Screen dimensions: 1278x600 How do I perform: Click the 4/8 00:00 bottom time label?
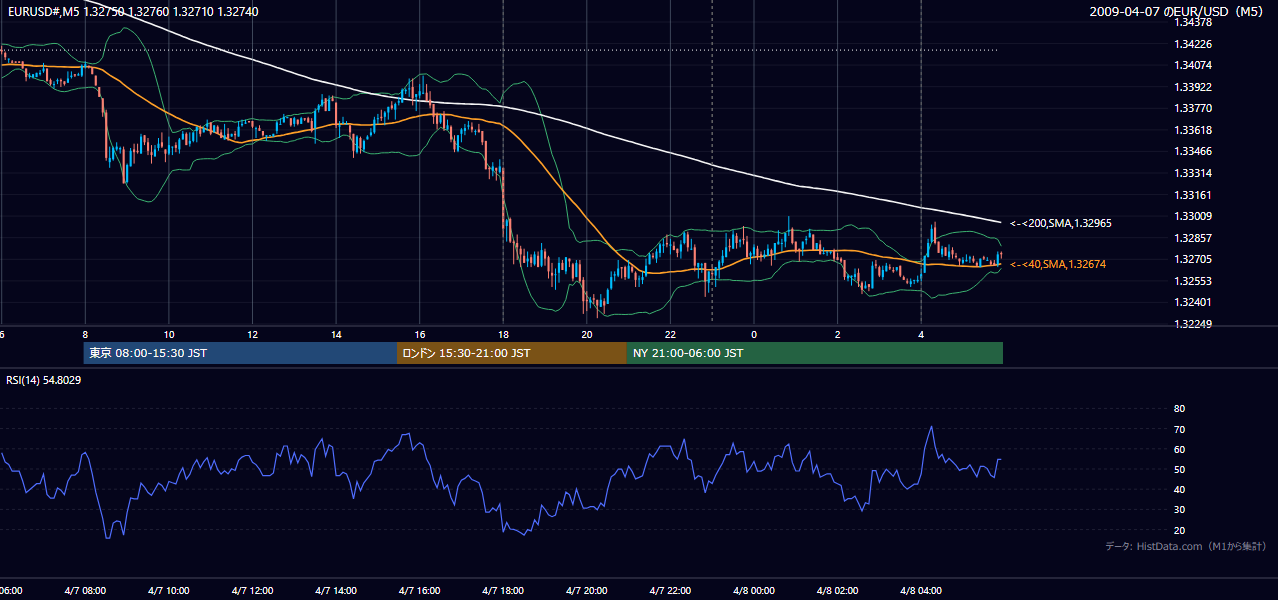[x=754, y=591]
